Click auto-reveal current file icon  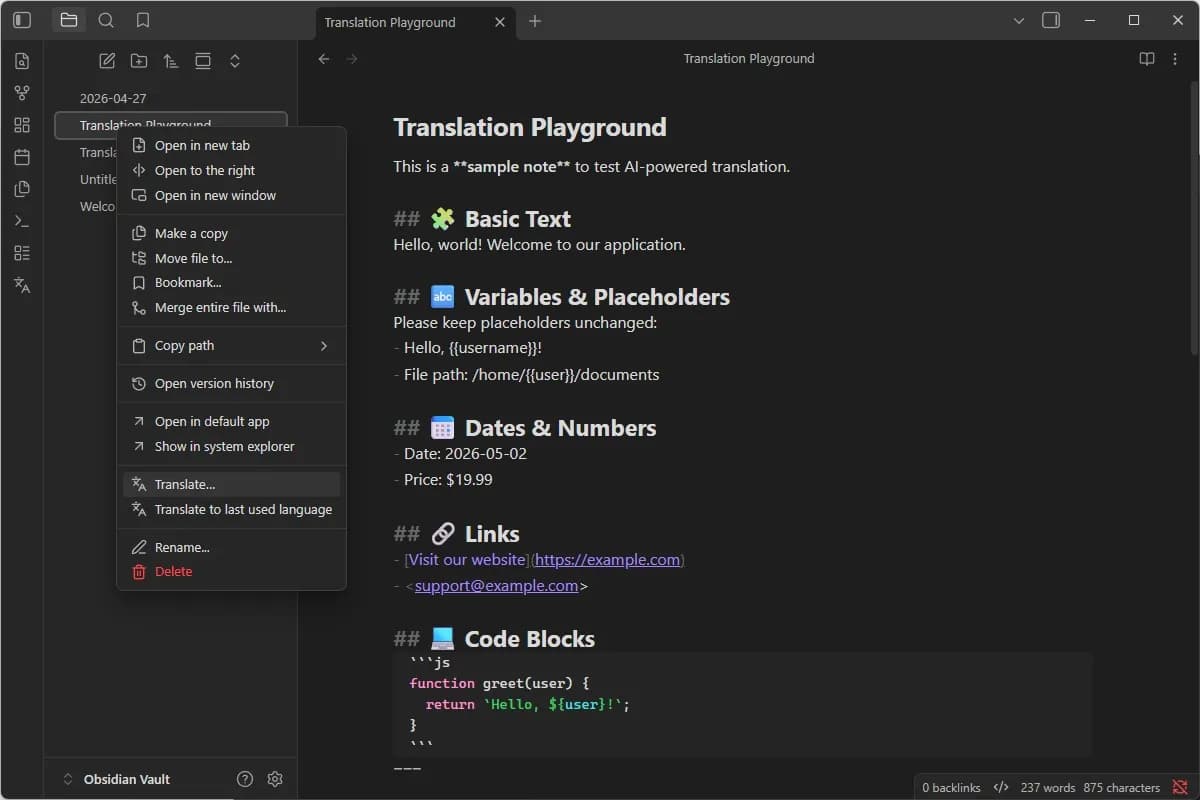203,61
